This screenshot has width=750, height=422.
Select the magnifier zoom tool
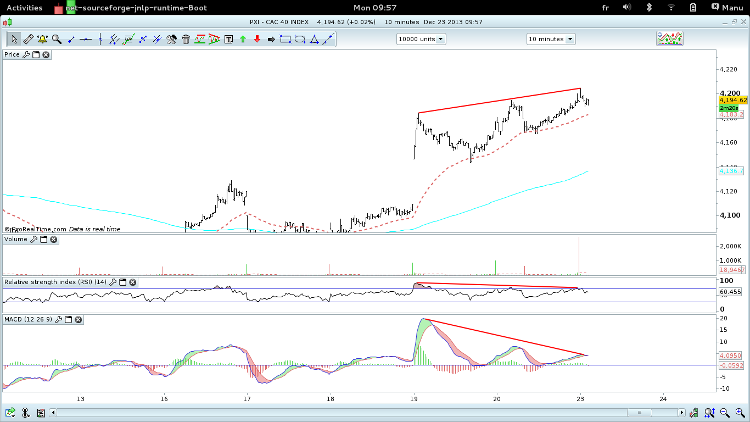pyautogui.click(x=57, y=39)
